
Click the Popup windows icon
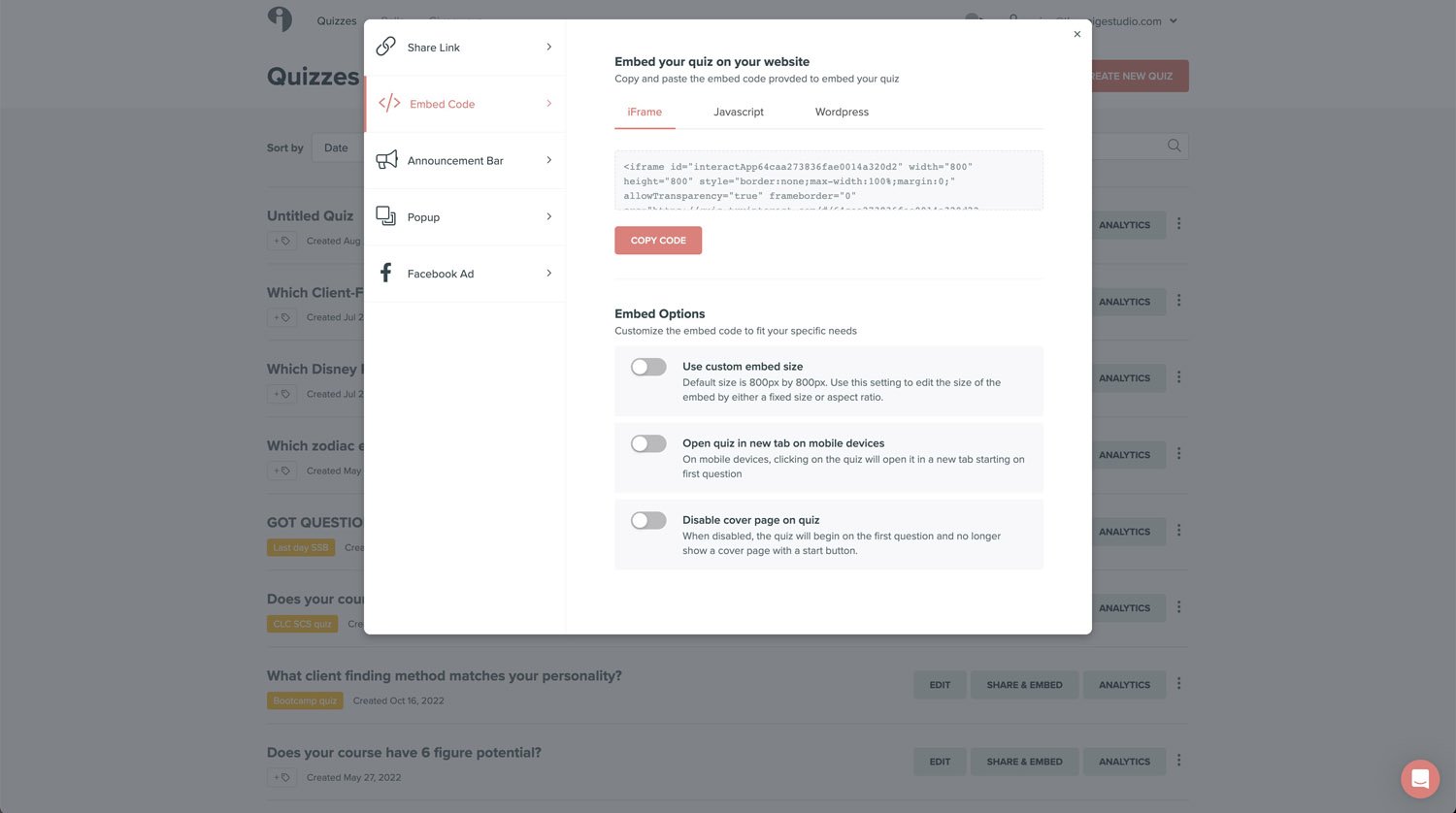(x=385, y=216)
